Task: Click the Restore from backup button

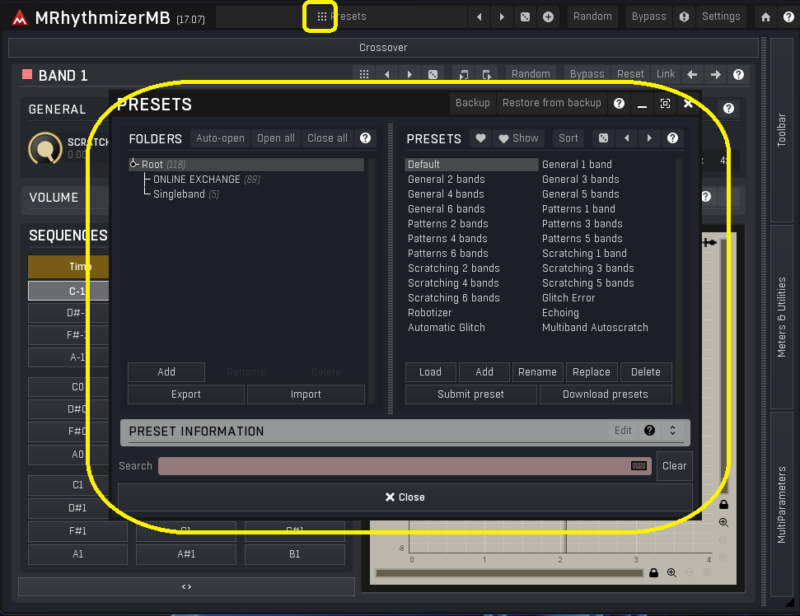Action: (x=551, y=103)
